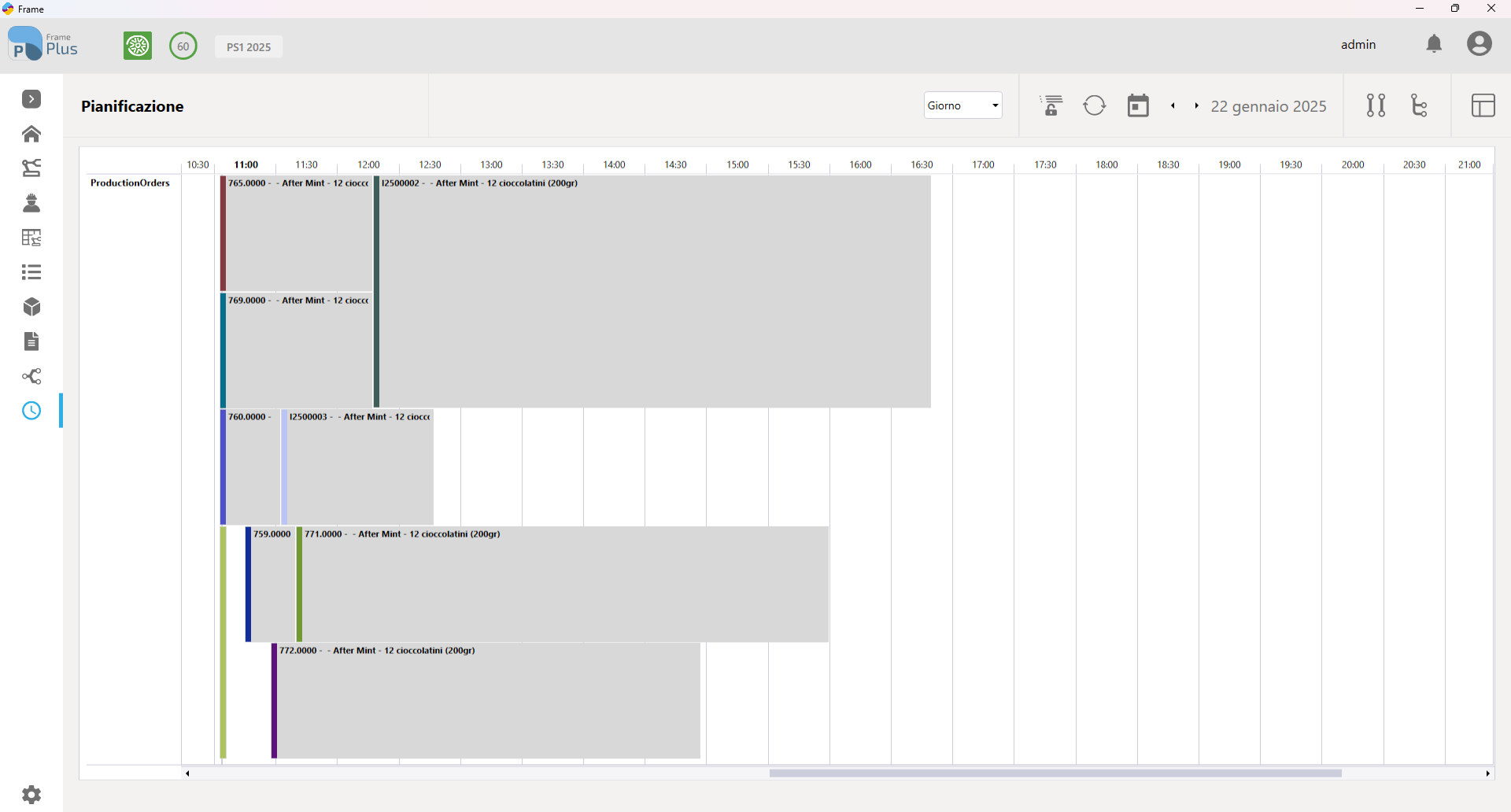Open the table layout sidebar icon

(x=31, y=238)
